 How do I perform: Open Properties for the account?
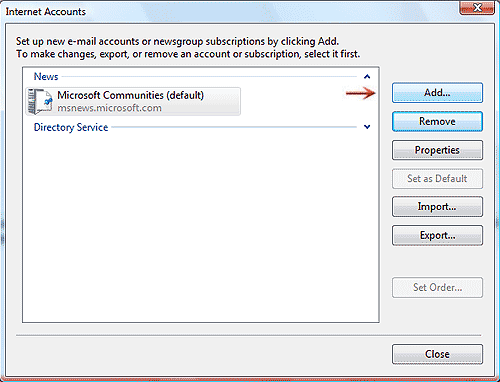437,150
